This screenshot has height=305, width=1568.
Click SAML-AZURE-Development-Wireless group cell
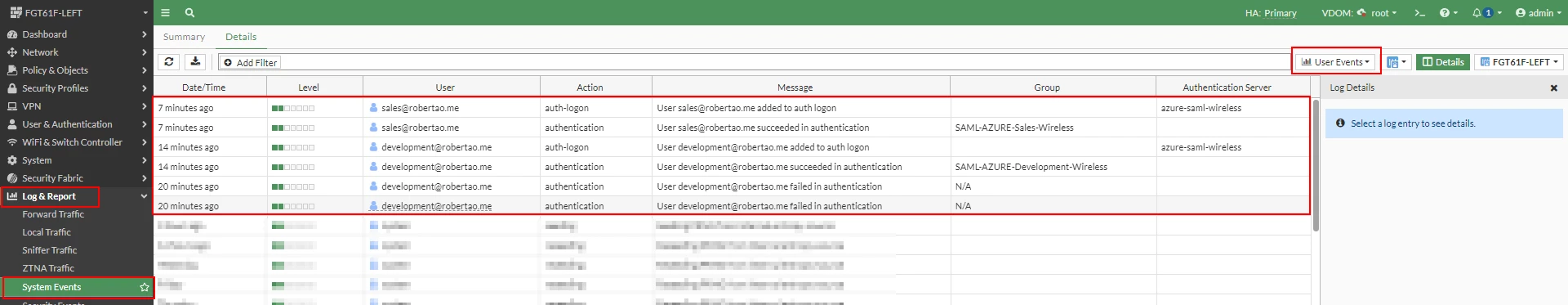(x=1053, y=167)
